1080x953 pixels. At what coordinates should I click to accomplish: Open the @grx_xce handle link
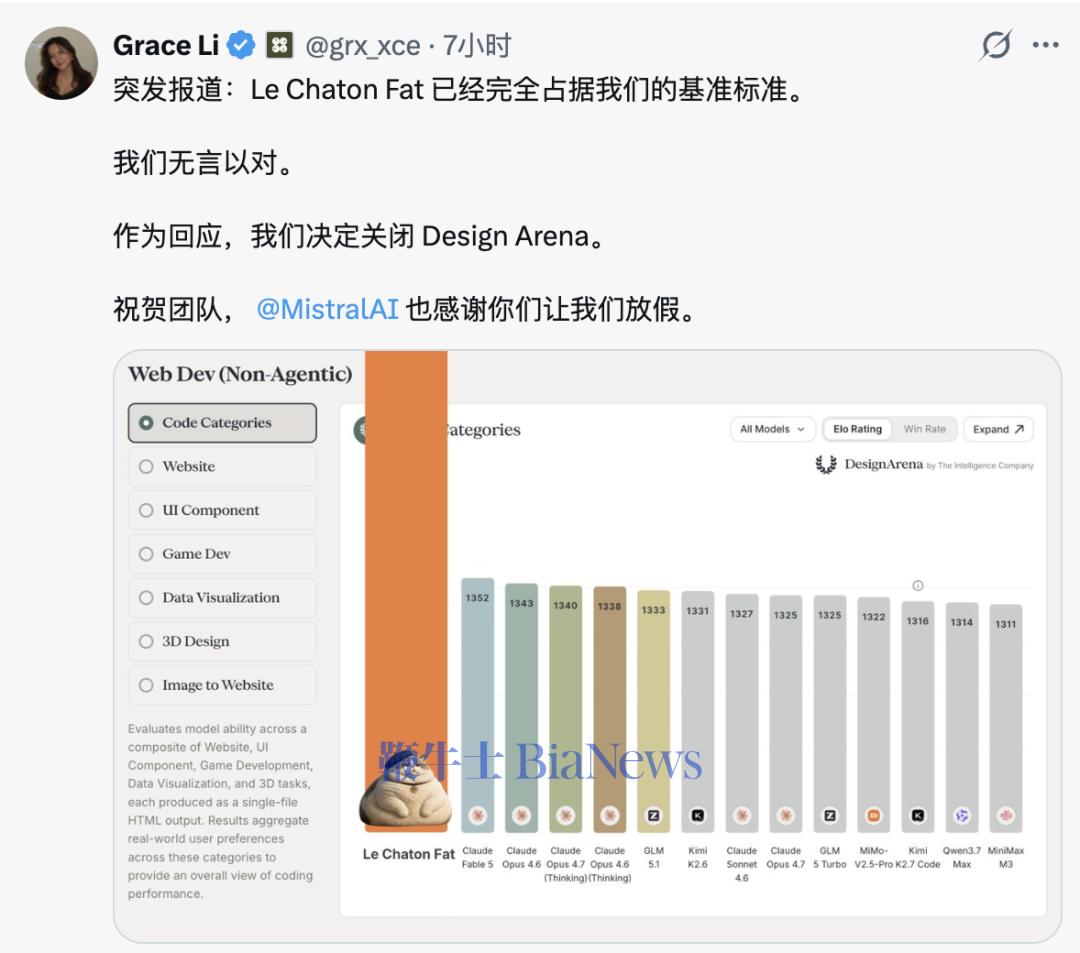pyautogui.click(x=362, y=46)
